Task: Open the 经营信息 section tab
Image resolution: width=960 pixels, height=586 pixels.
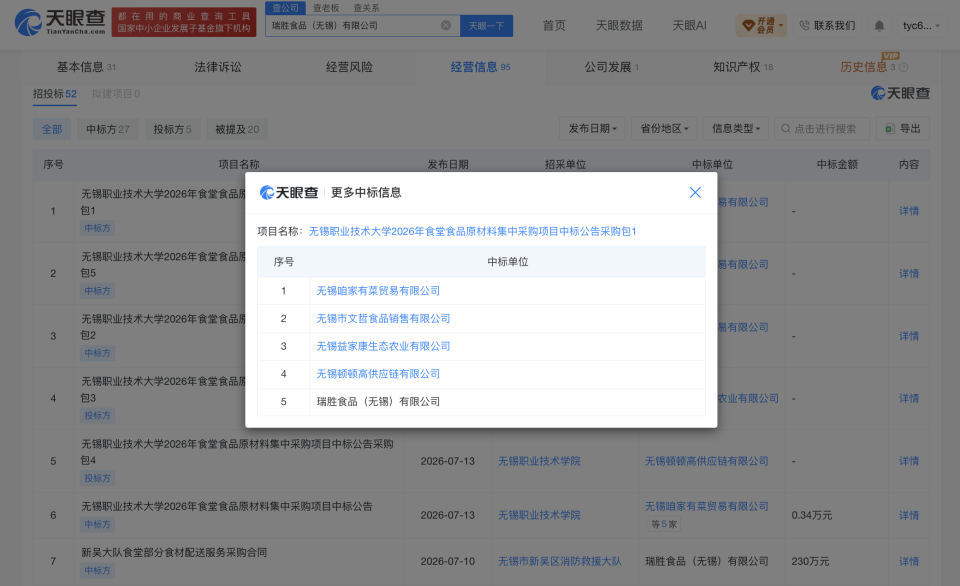Action: (x=481, y=67)
